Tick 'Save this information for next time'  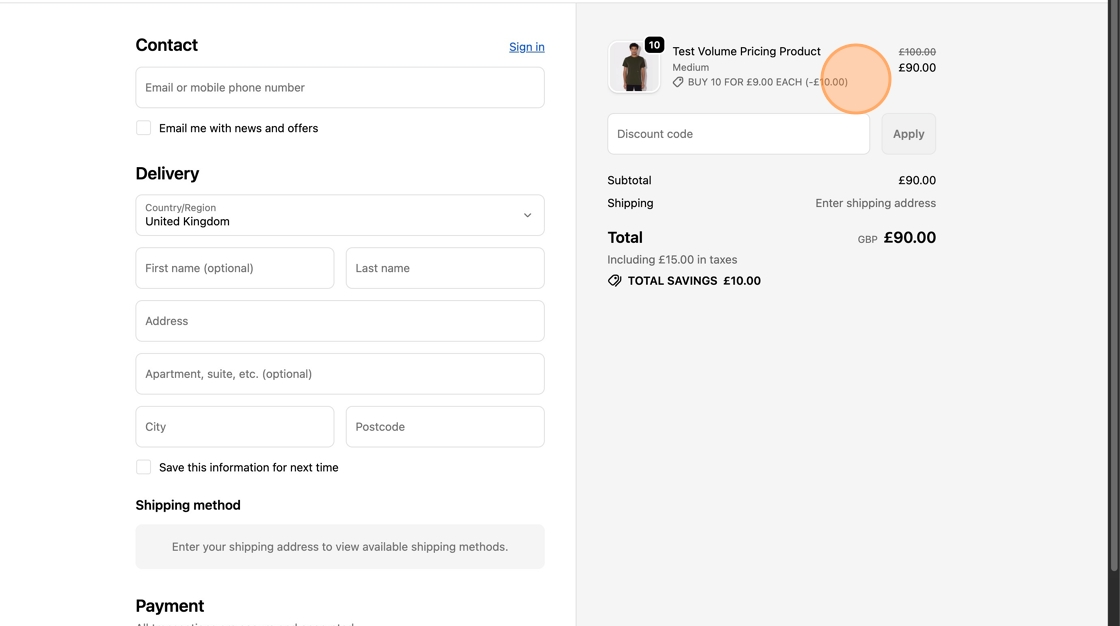point(144,467)
